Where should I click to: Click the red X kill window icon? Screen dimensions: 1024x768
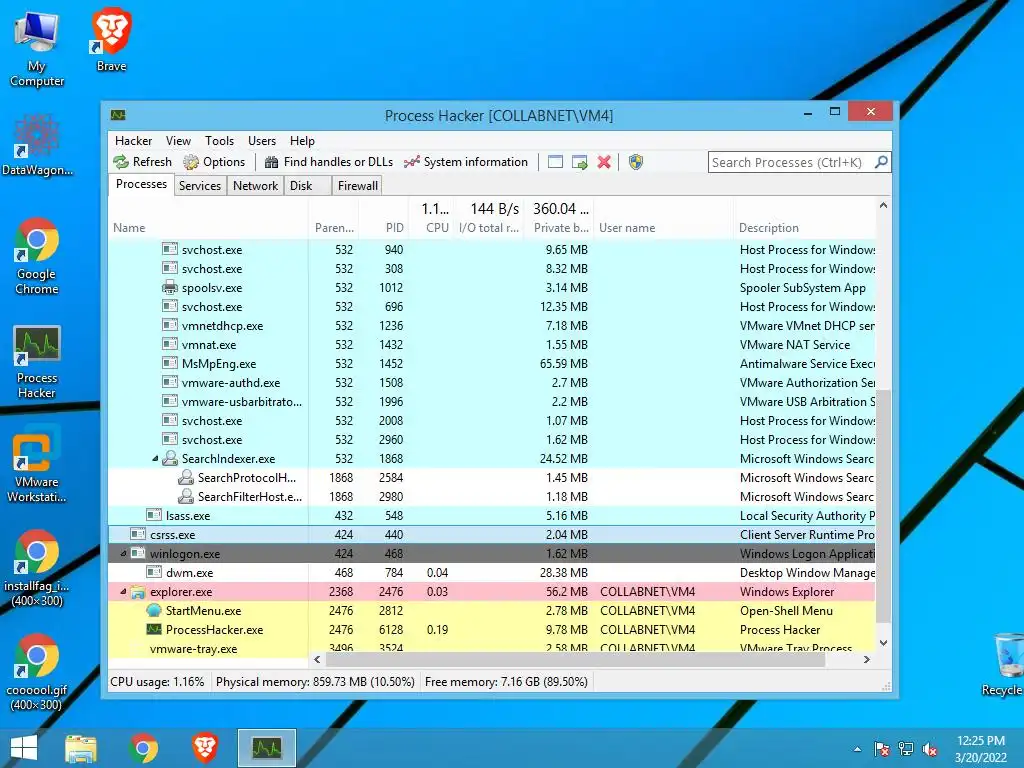click(604, 162)
